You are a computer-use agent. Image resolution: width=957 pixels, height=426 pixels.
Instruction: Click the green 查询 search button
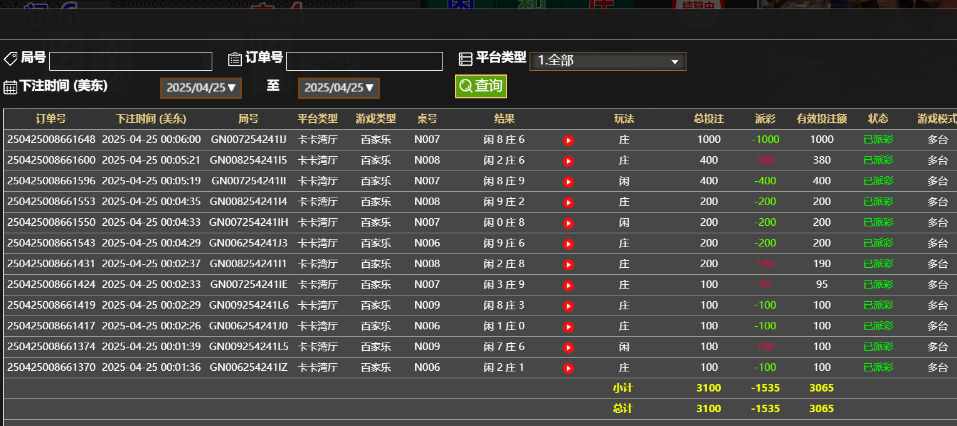[x=481, y=87]
